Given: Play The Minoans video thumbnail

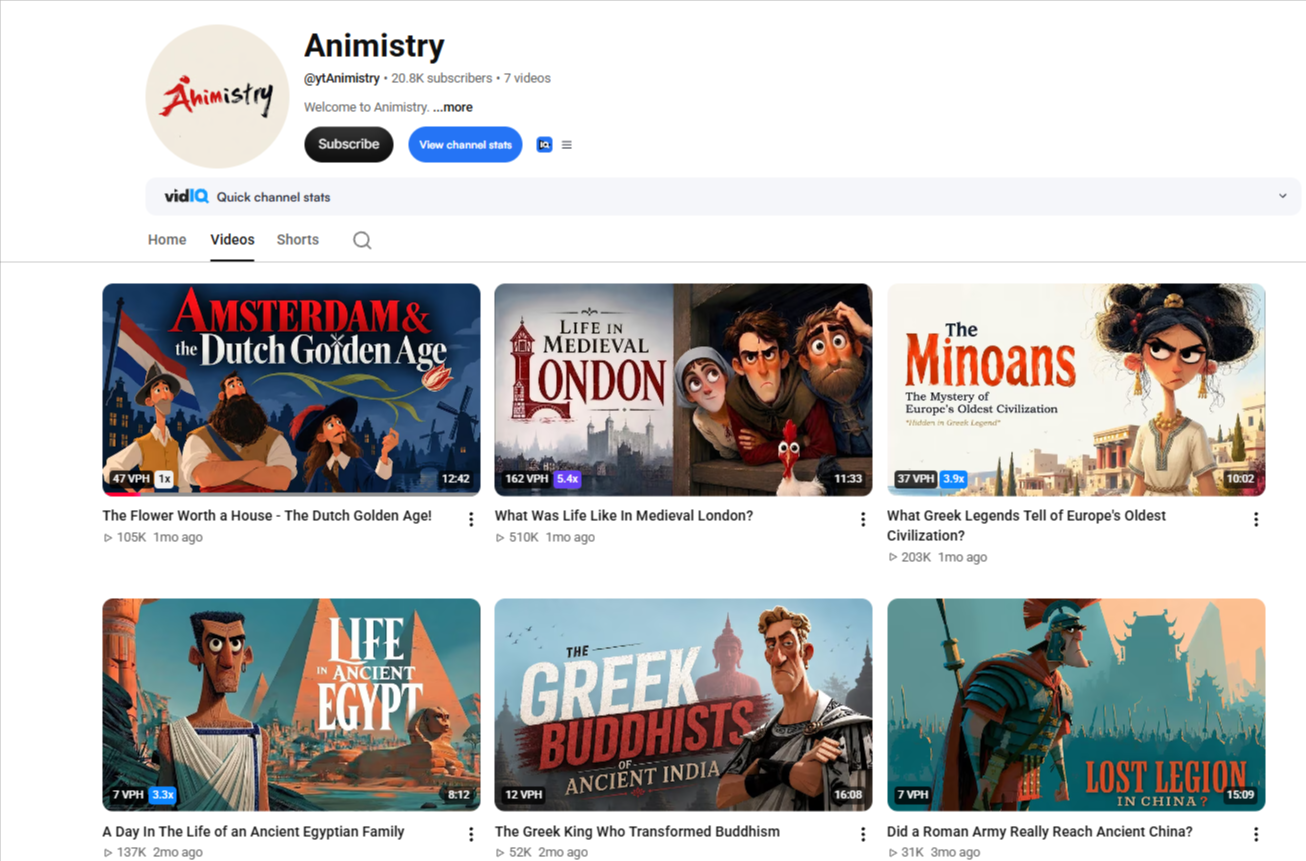Looking at the screenshot, I should click(x=1076, y=390).
